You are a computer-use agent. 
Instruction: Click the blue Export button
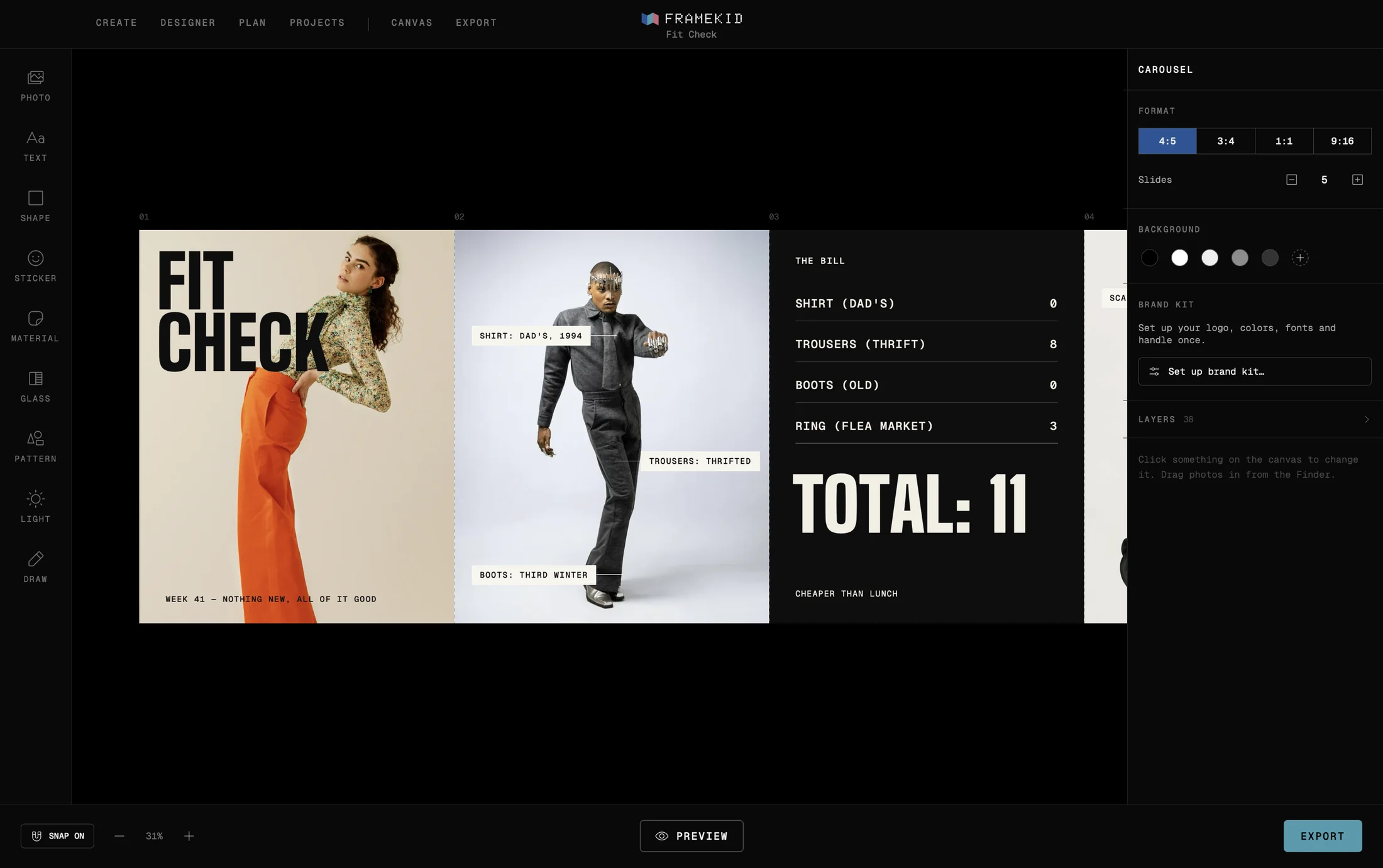[x=1323, y=836]
